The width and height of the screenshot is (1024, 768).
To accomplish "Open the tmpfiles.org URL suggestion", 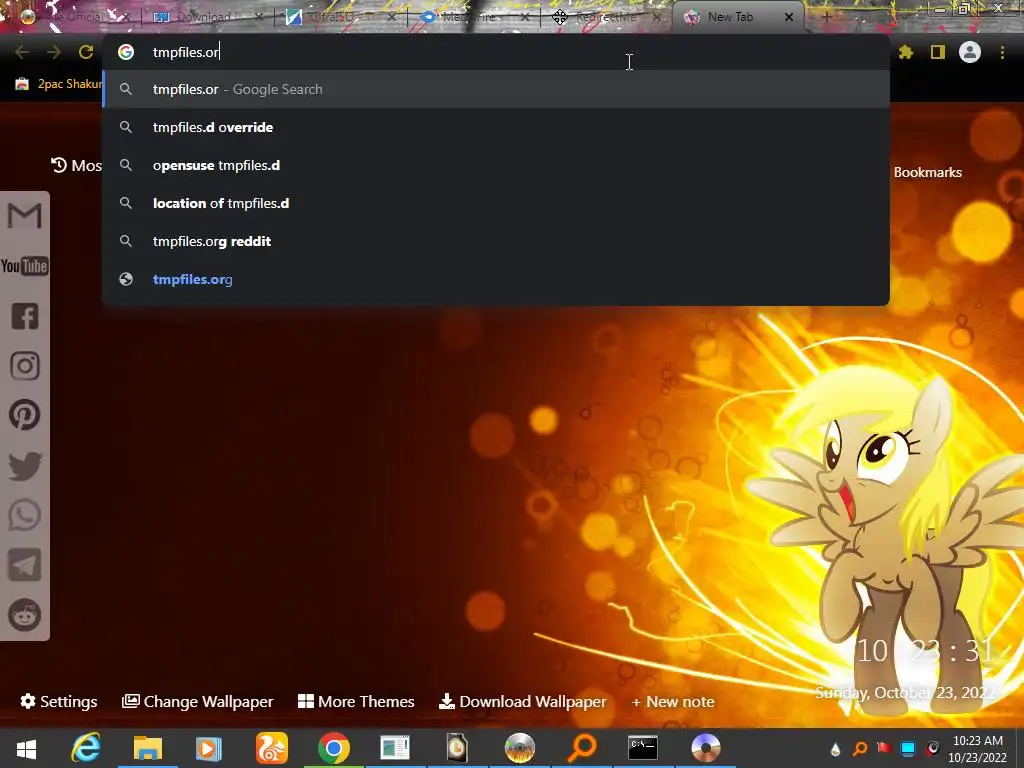I will tap(496, 279).
